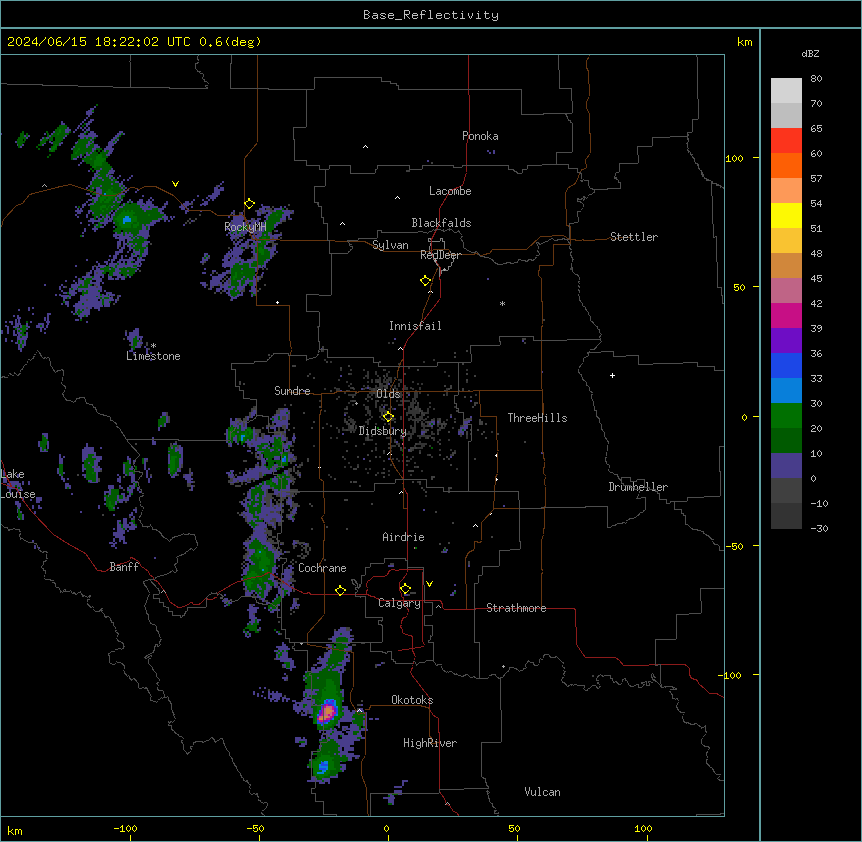
Task: Click the 80 value on the dBZ scale
Action: [x=816, y=79]
